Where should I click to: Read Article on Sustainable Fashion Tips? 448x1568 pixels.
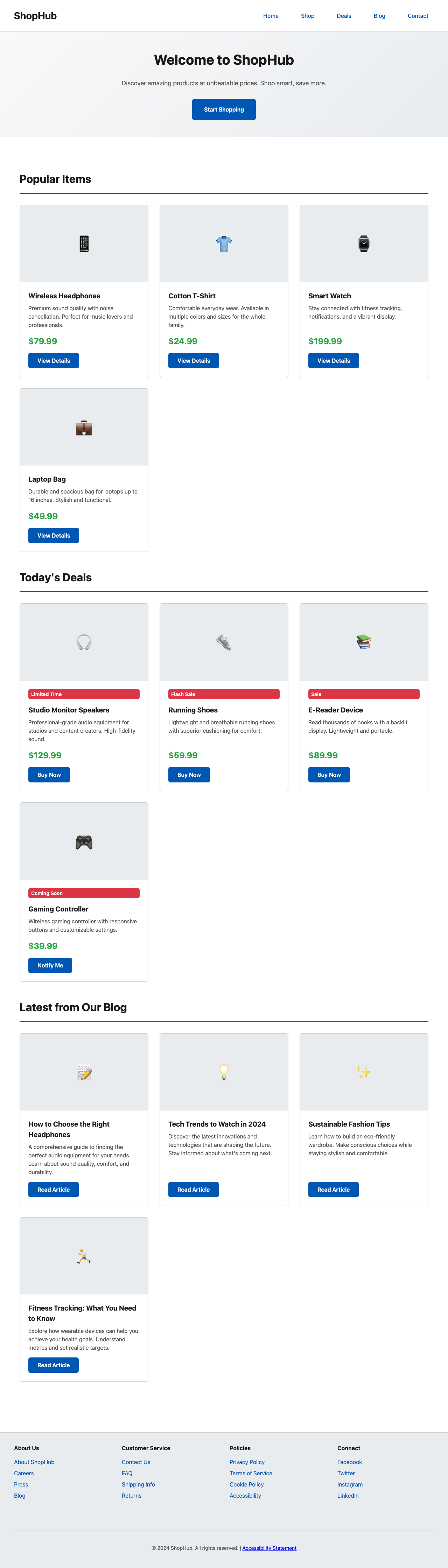click(333, 1189)
